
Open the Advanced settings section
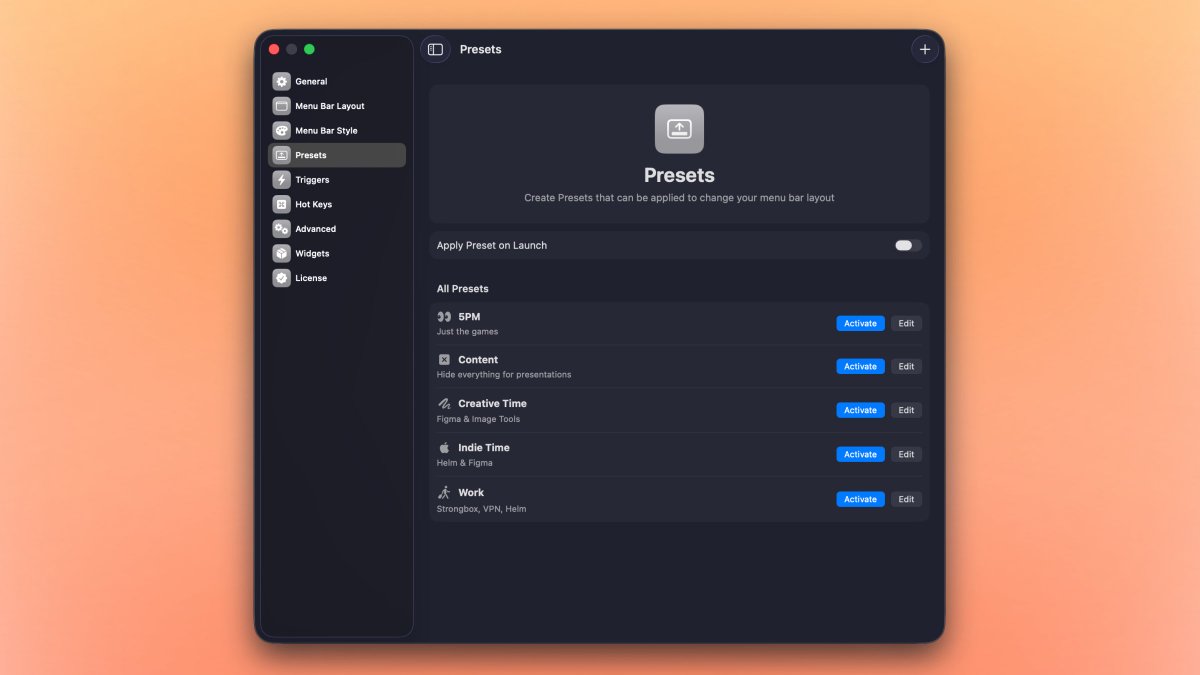click(337, 229)
